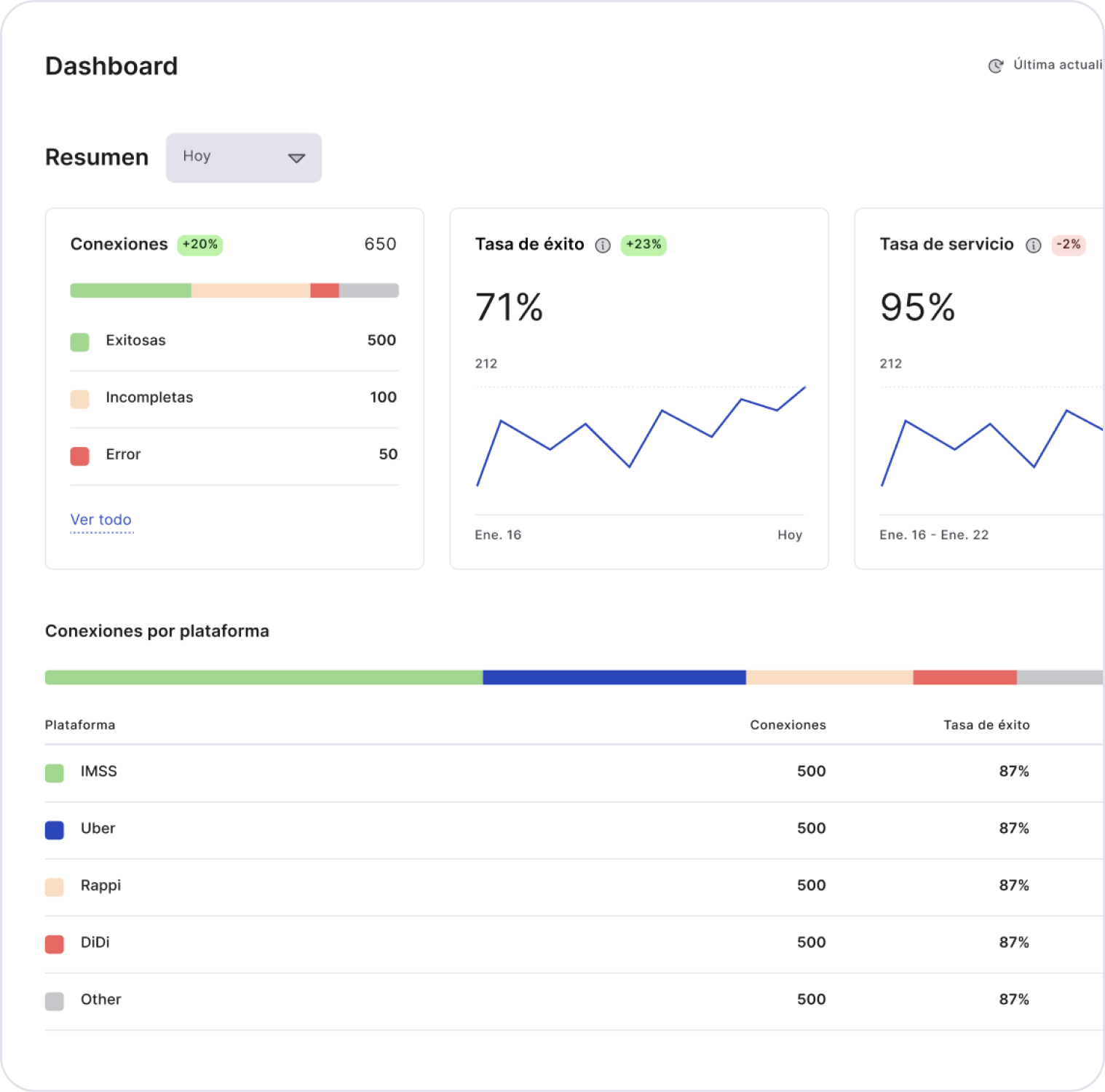Click the +23% badge beside Tasa de éxito
1105x1092 pixels.
pos(643,245)
